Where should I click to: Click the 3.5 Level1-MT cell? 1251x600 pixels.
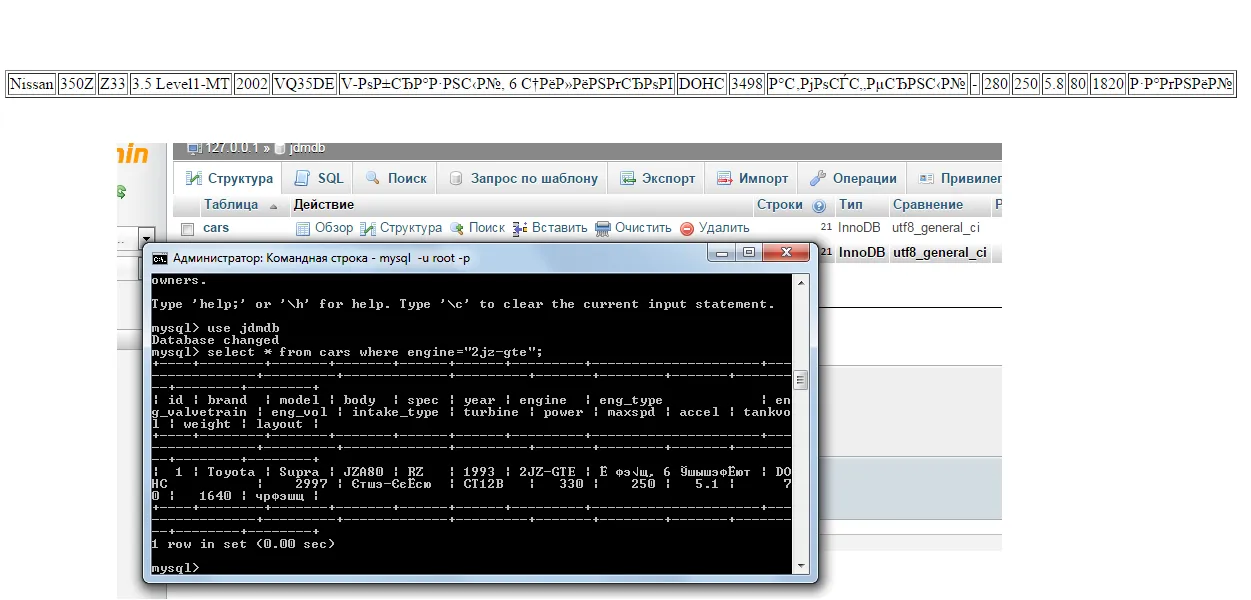pos(181,84)
